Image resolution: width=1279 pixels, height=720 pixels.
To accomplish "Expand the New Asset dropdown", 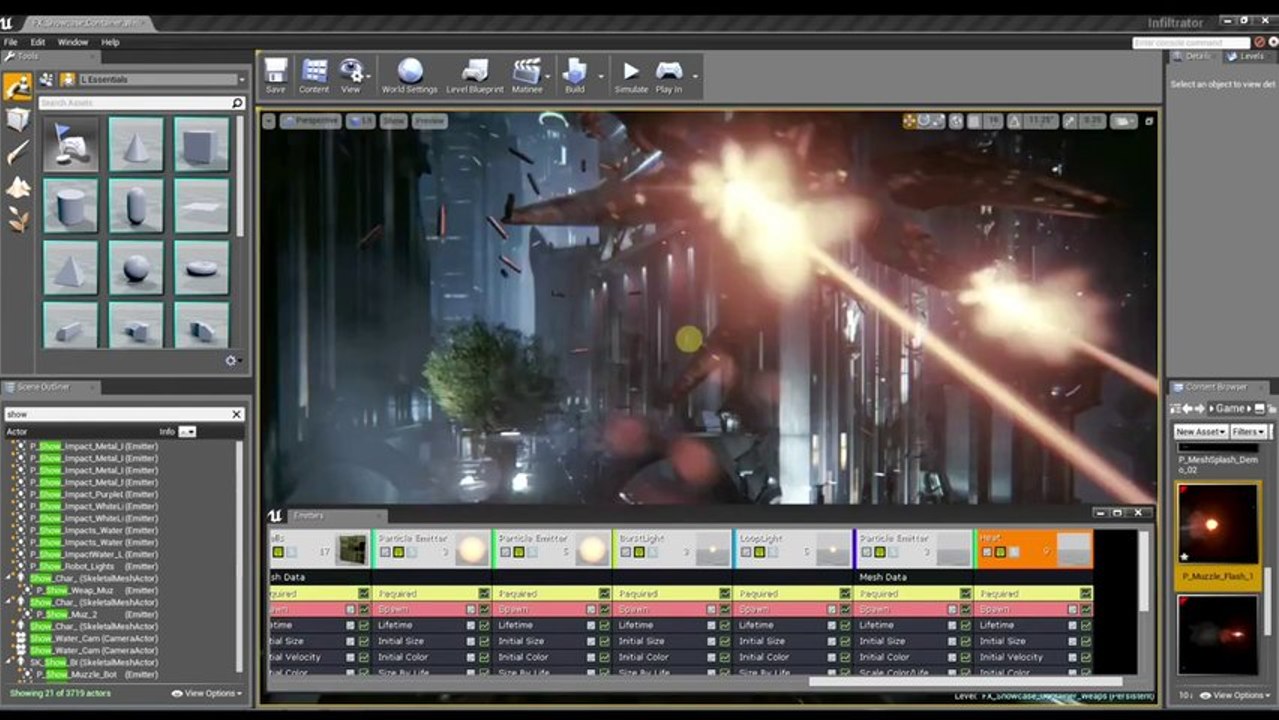I will 1201,432.
